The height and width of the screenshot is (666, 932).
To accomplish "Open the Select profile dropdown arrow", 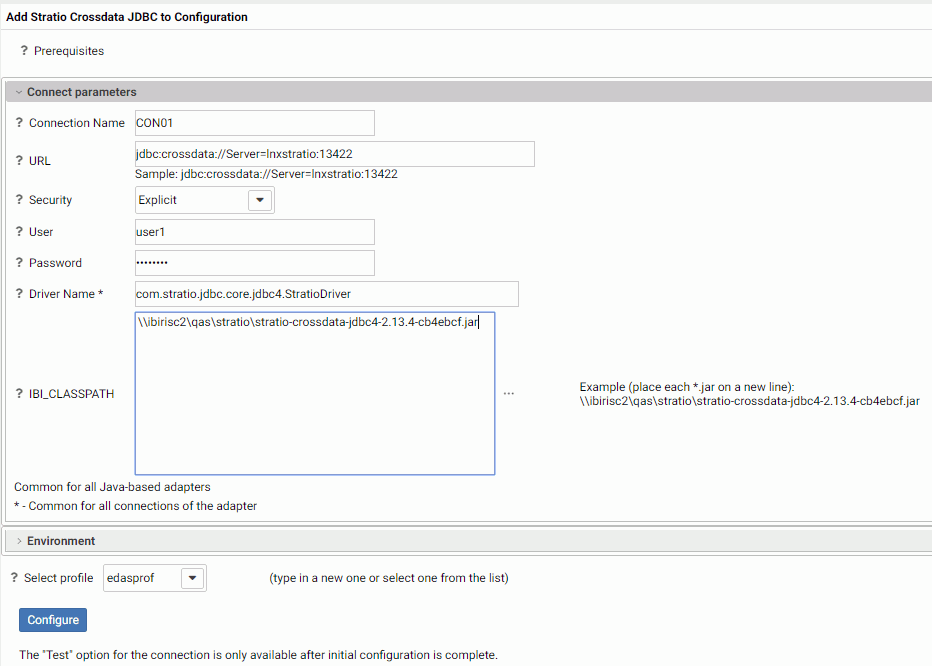I will pos(193,578).
